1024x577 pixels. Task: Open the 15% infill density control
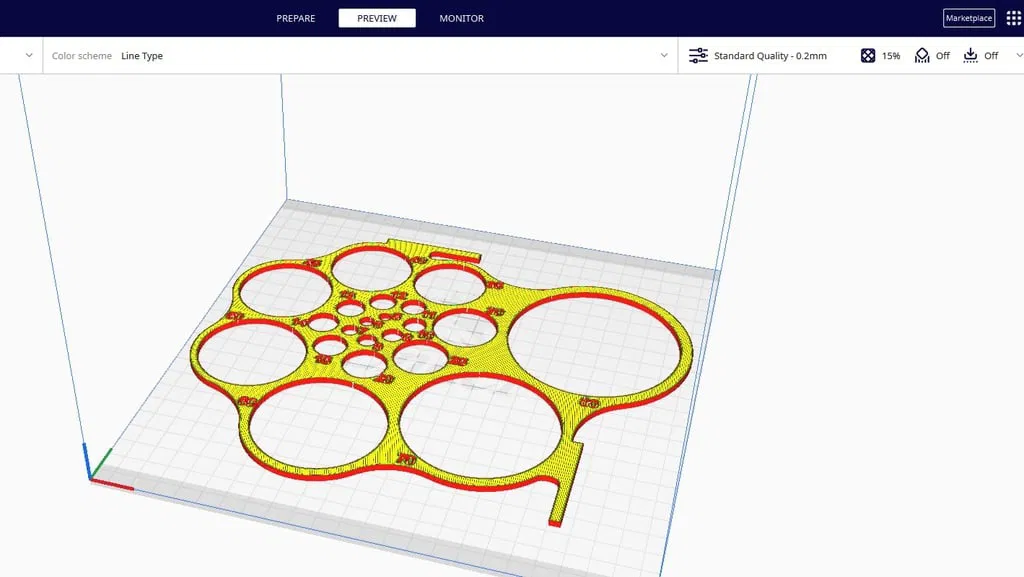889,55
